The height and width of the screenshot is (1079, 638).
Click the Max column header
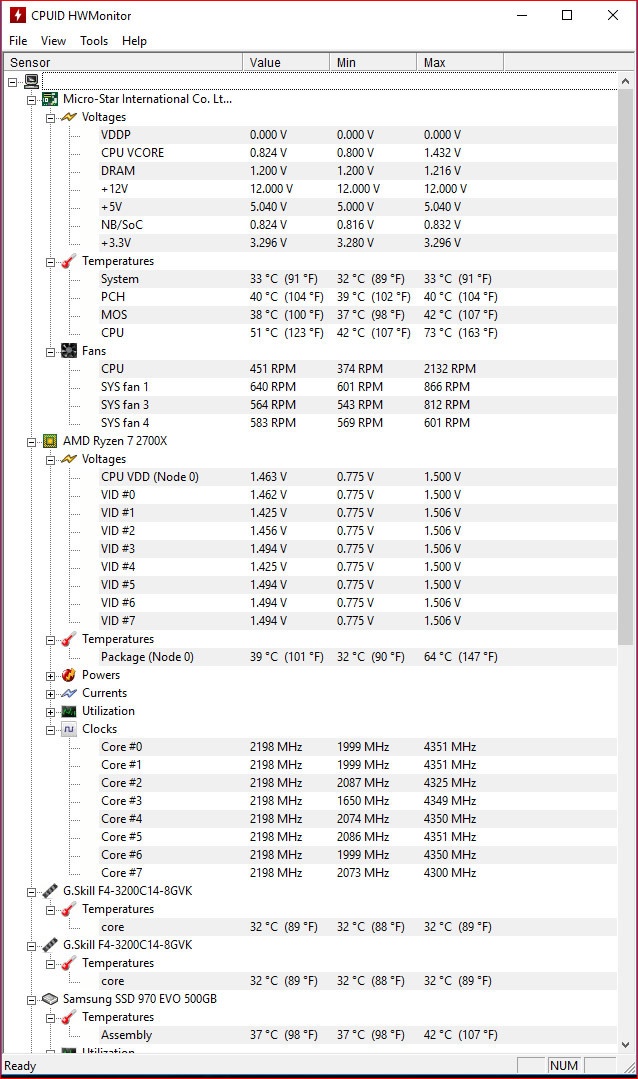[459, 62]
